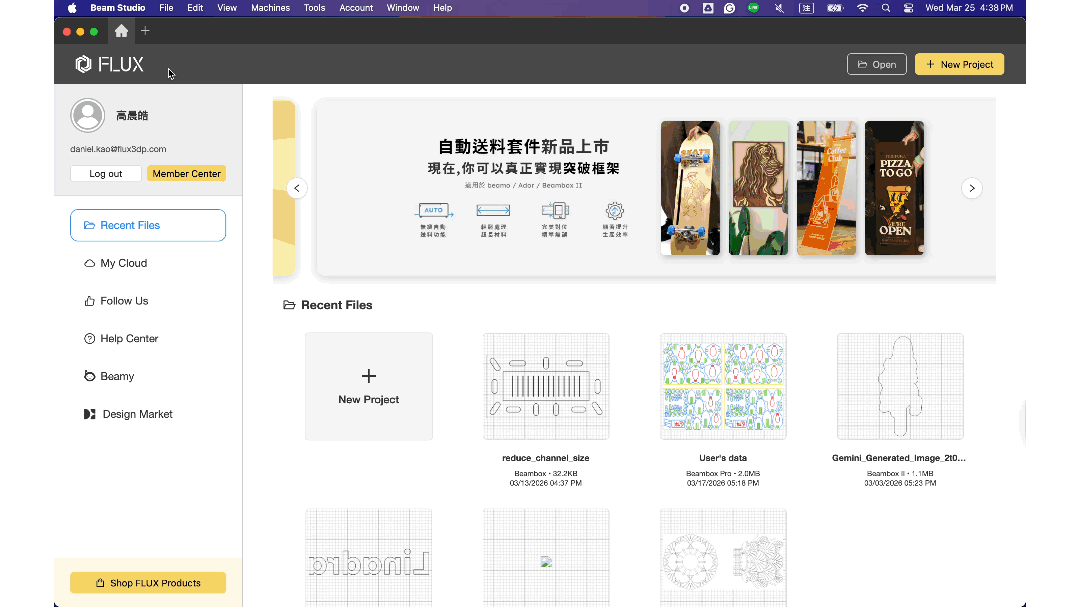Click the Grammarly G icon in menu bar
The image size is (1080, 608).
click(729, 8)
